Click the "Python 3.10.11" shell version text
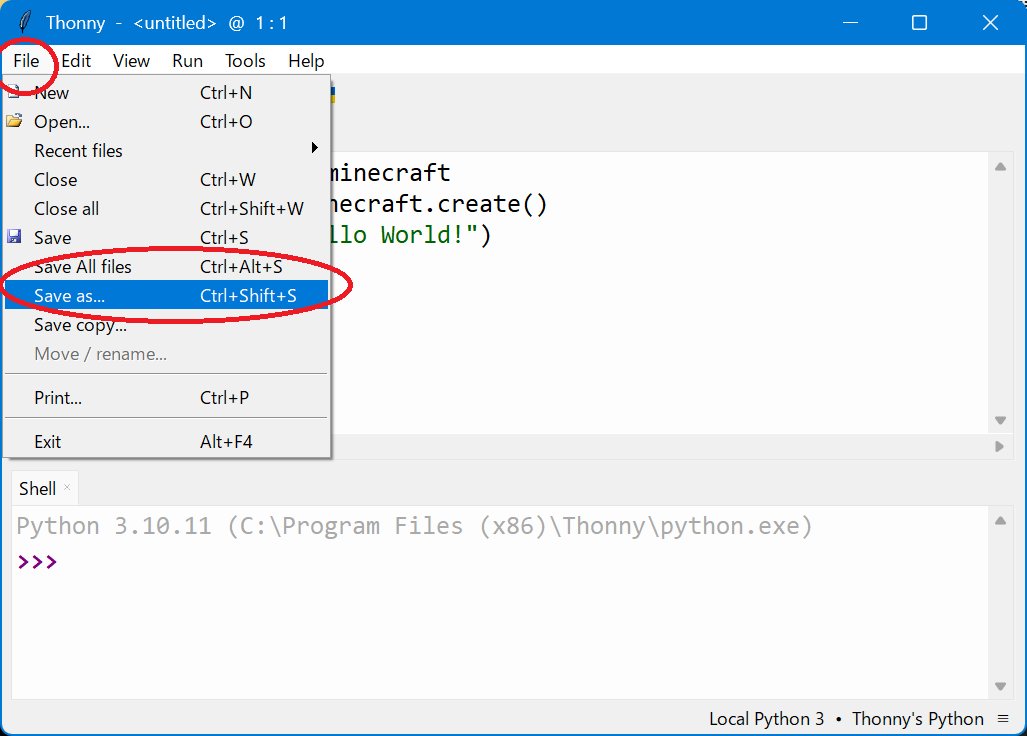Screen dimensions: 1027x736 (114, 526)
